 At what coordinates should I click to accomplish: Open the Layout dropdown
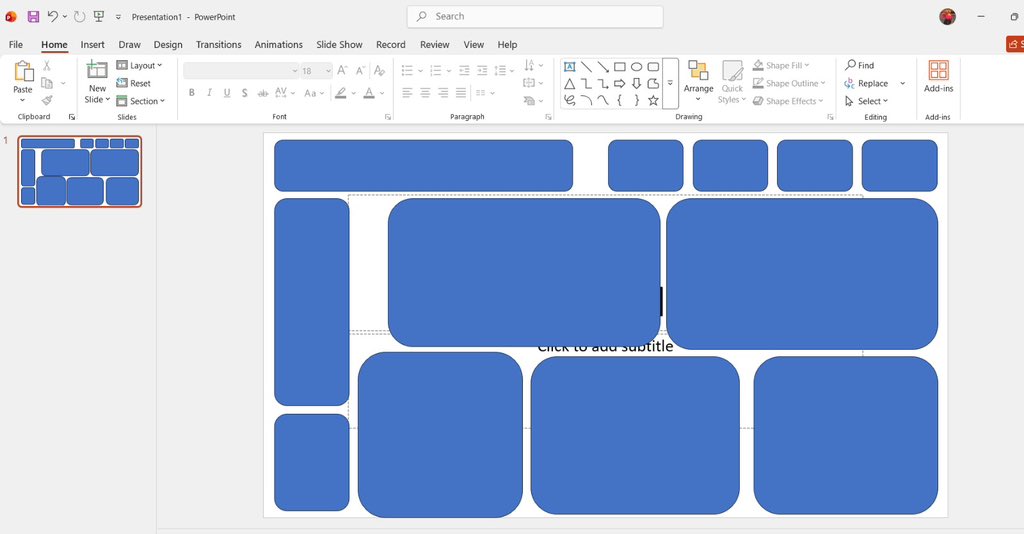(x=139, y=65)
